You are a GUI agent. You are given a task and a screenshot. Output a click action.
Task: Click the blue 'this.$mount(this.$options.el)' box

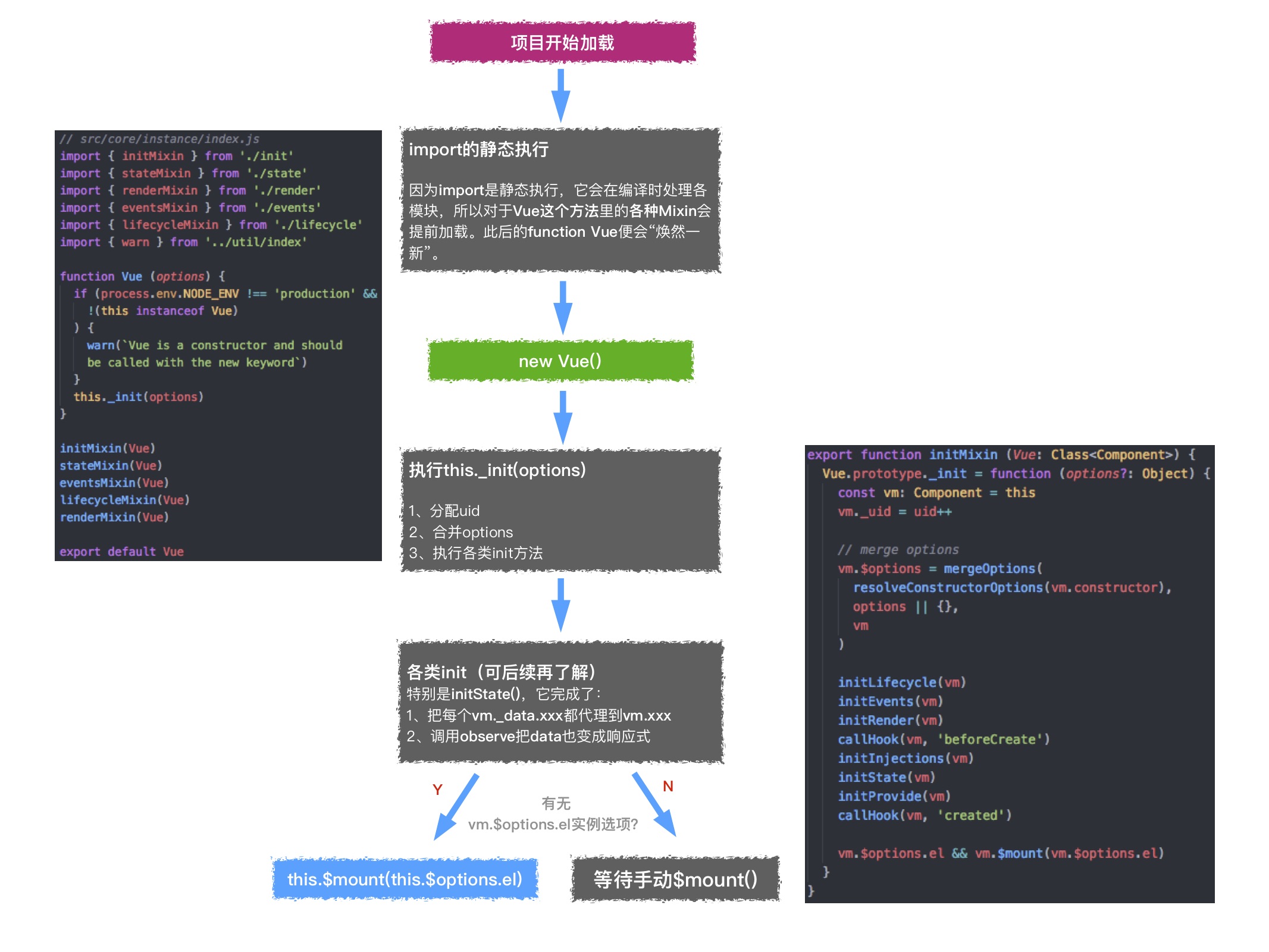pos(405,879)
